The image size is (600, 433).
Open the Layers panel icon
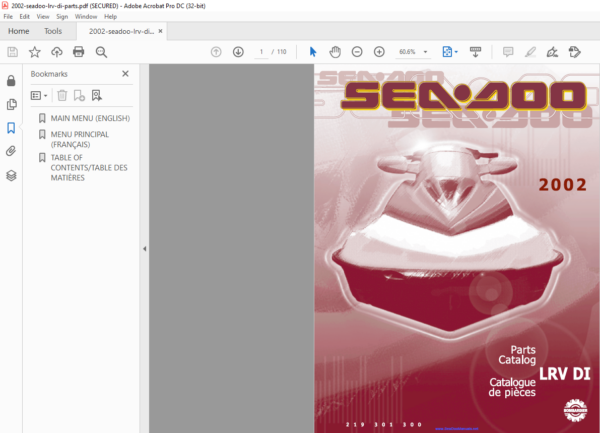(11, 176)
